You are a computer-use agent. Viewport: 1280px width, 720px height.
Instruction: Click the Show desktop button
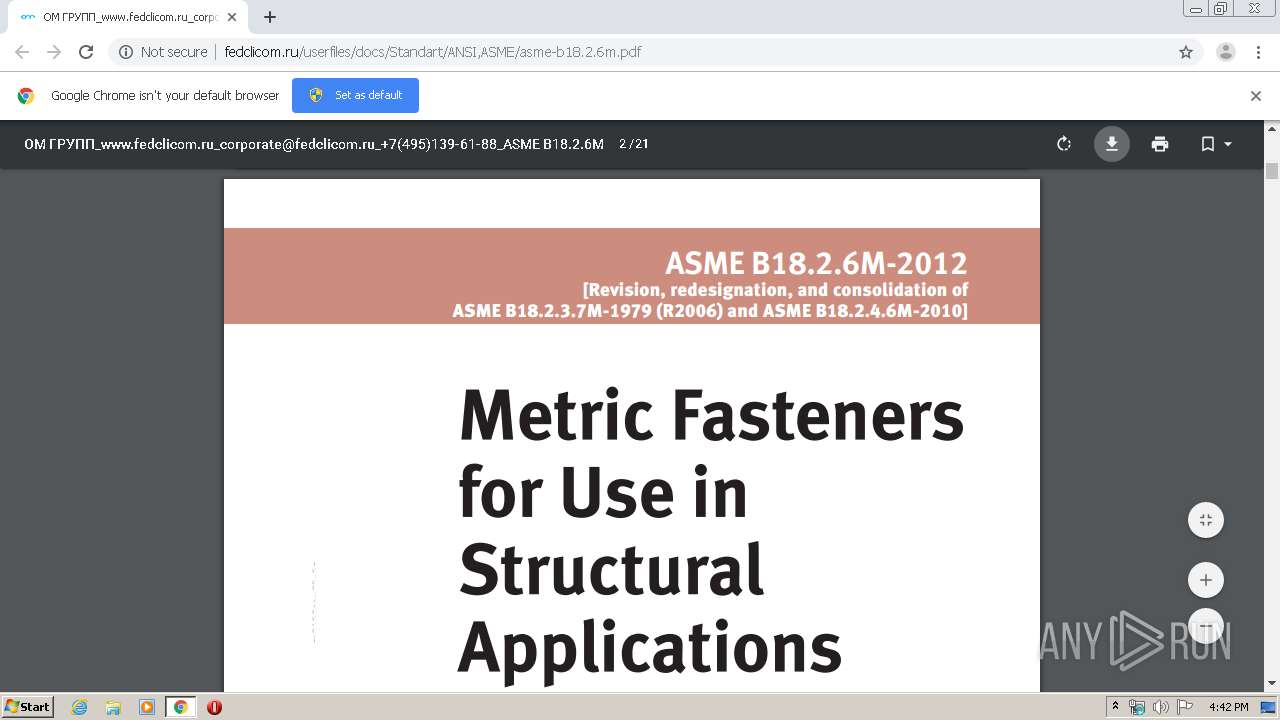click(x=1269, y=707)
